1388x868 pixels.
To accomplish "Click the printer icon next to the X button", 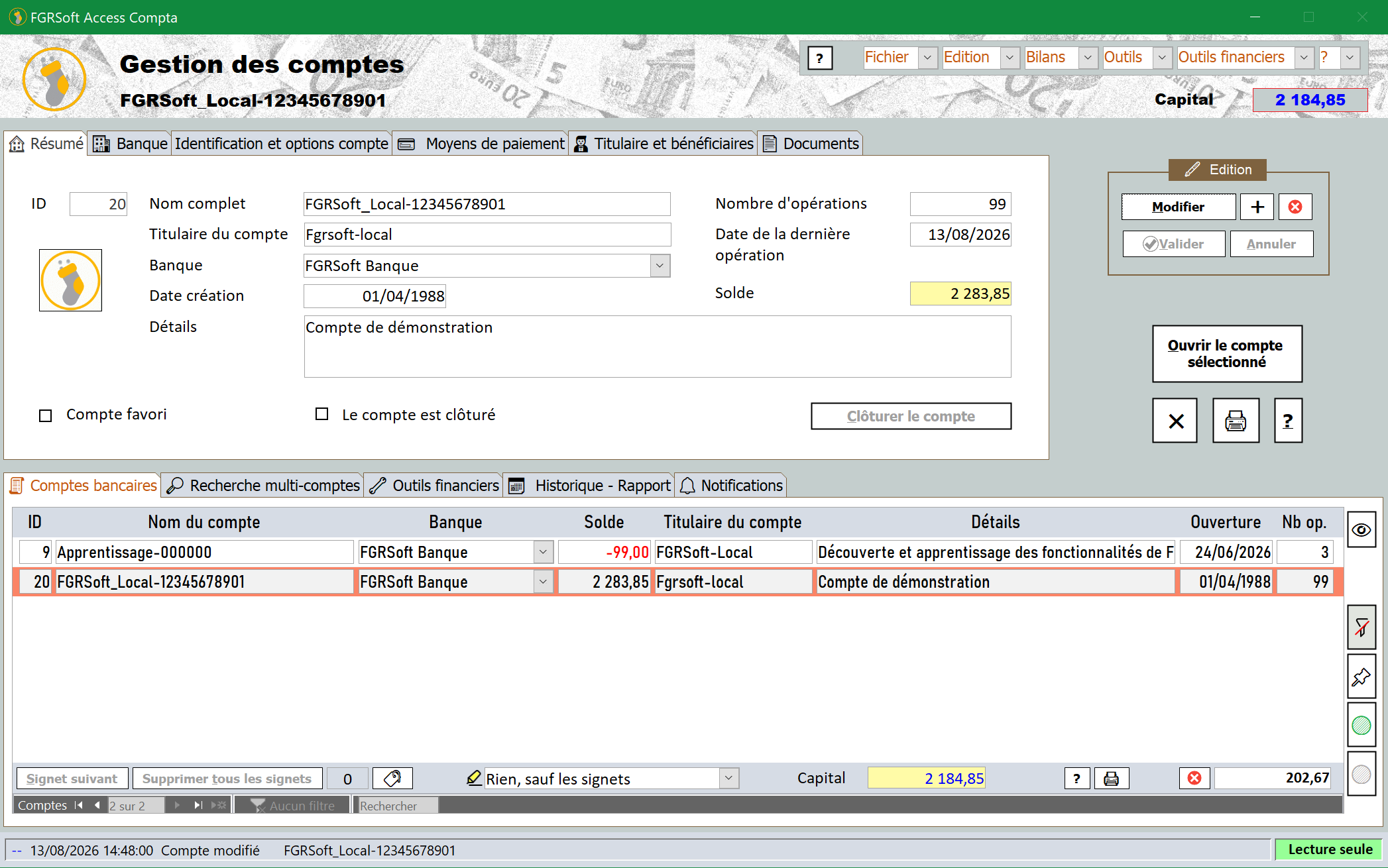I will 1236,421.
